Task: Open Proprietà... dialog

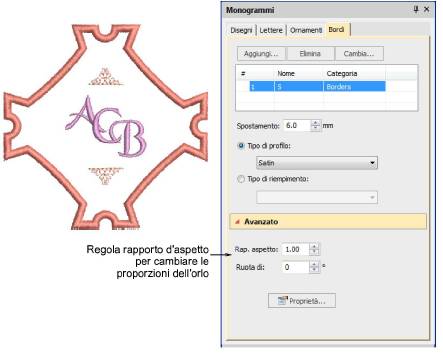Action: [302, 301]
